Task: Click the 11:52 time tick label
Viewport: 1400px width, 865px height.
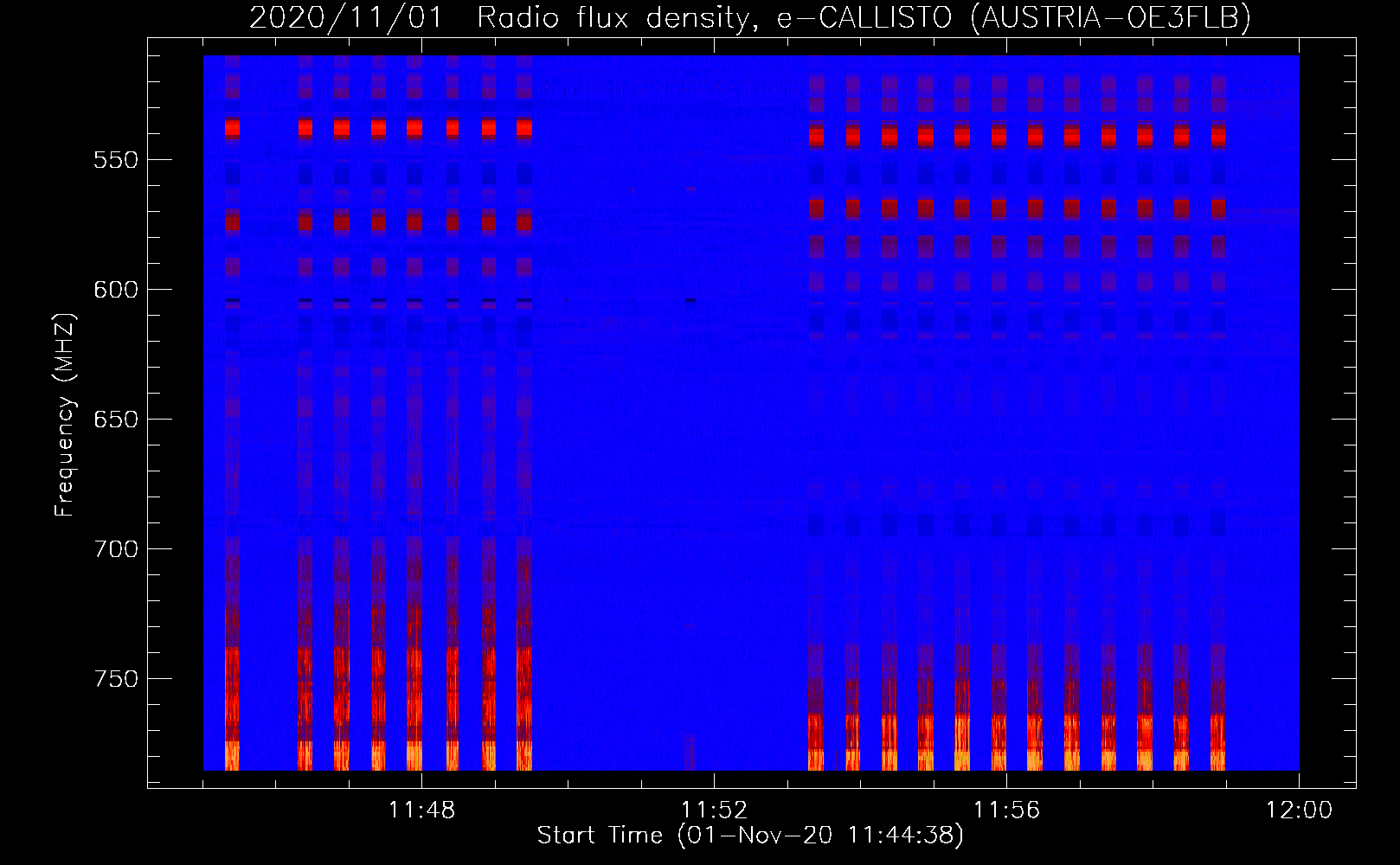Action: click(x=714, y=811)
